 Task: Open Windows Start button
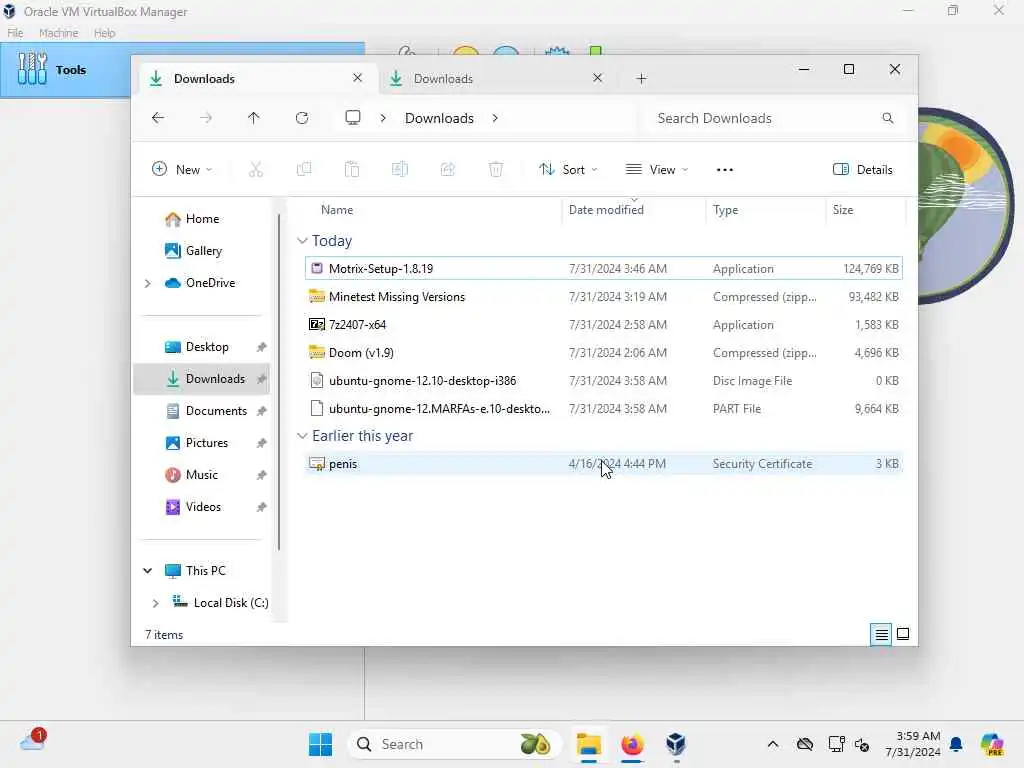320,744
